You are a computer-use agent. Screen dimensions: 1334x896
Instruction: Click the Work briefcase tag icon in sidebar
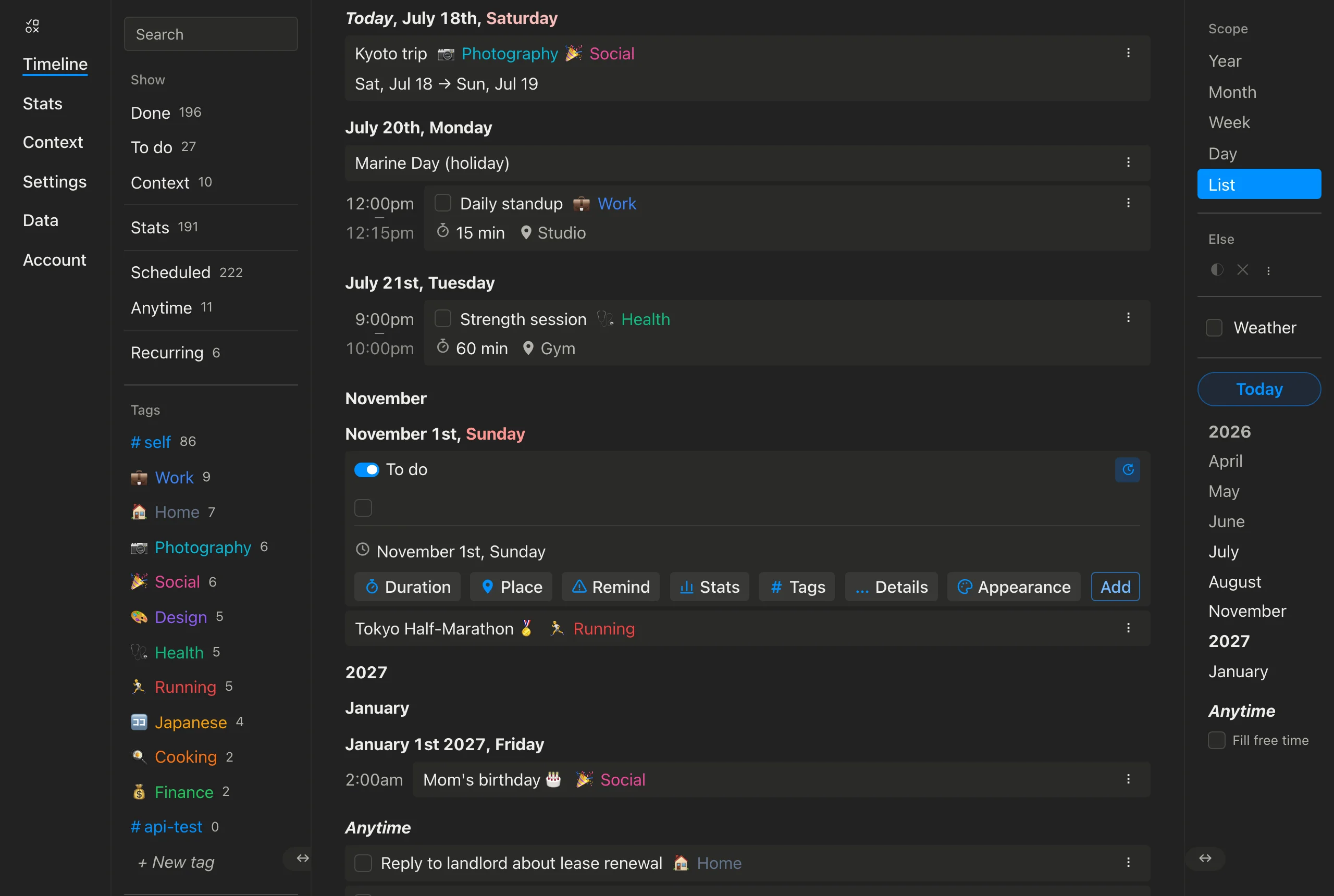(x=139, y=478)
